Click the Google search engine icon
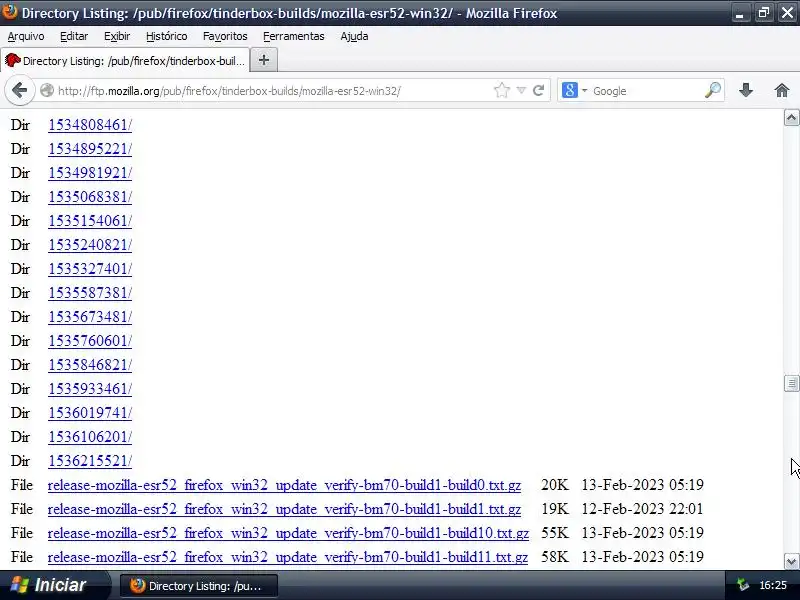The image size is (800, 600). [569, 90]
